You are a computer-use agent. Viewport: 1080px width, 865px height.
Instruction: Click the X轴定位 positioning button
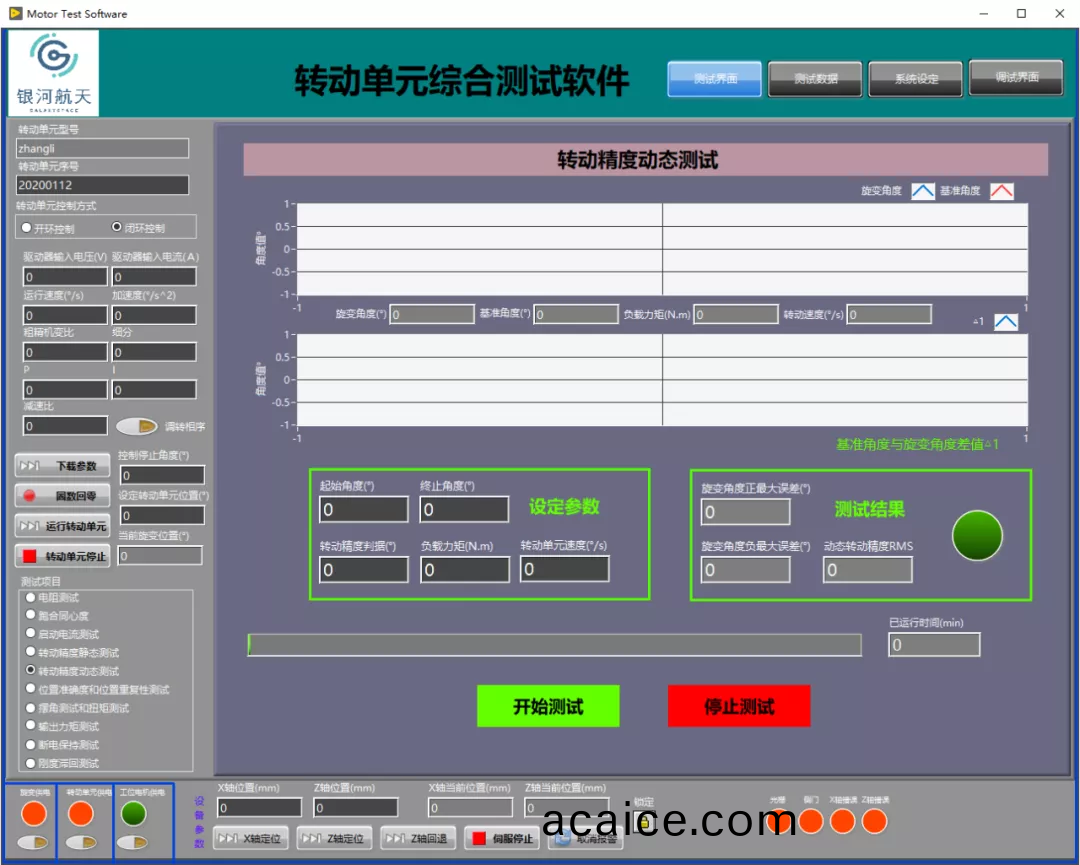[251, 839]
